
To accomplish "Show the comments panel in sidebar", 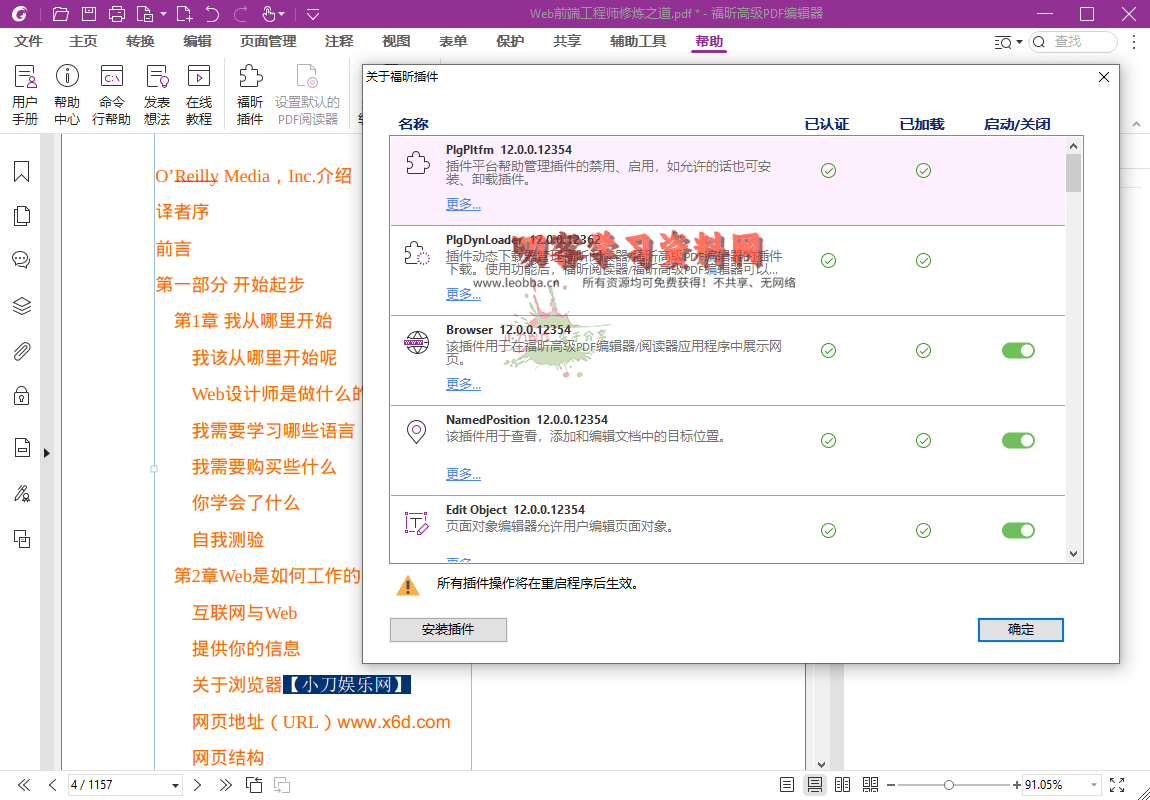I will [x=21, y=260].
